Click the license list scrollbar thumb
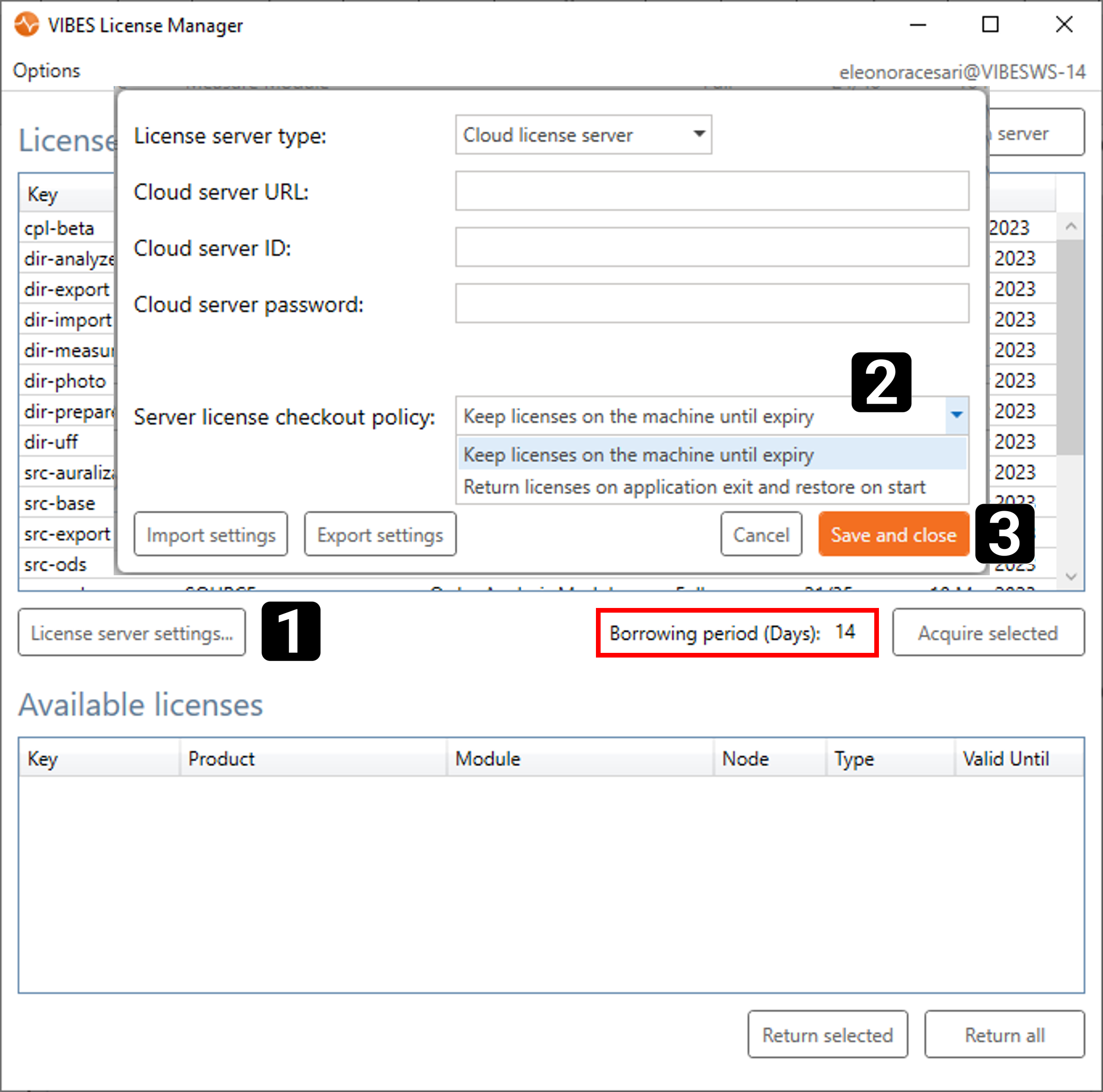 (1070, 347)
